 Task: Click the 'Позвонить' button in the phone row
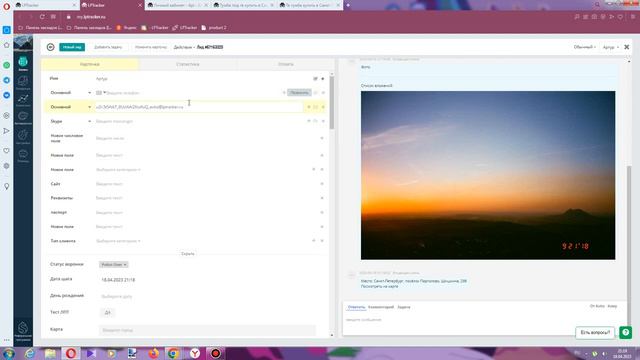click(x=299, y=93)
